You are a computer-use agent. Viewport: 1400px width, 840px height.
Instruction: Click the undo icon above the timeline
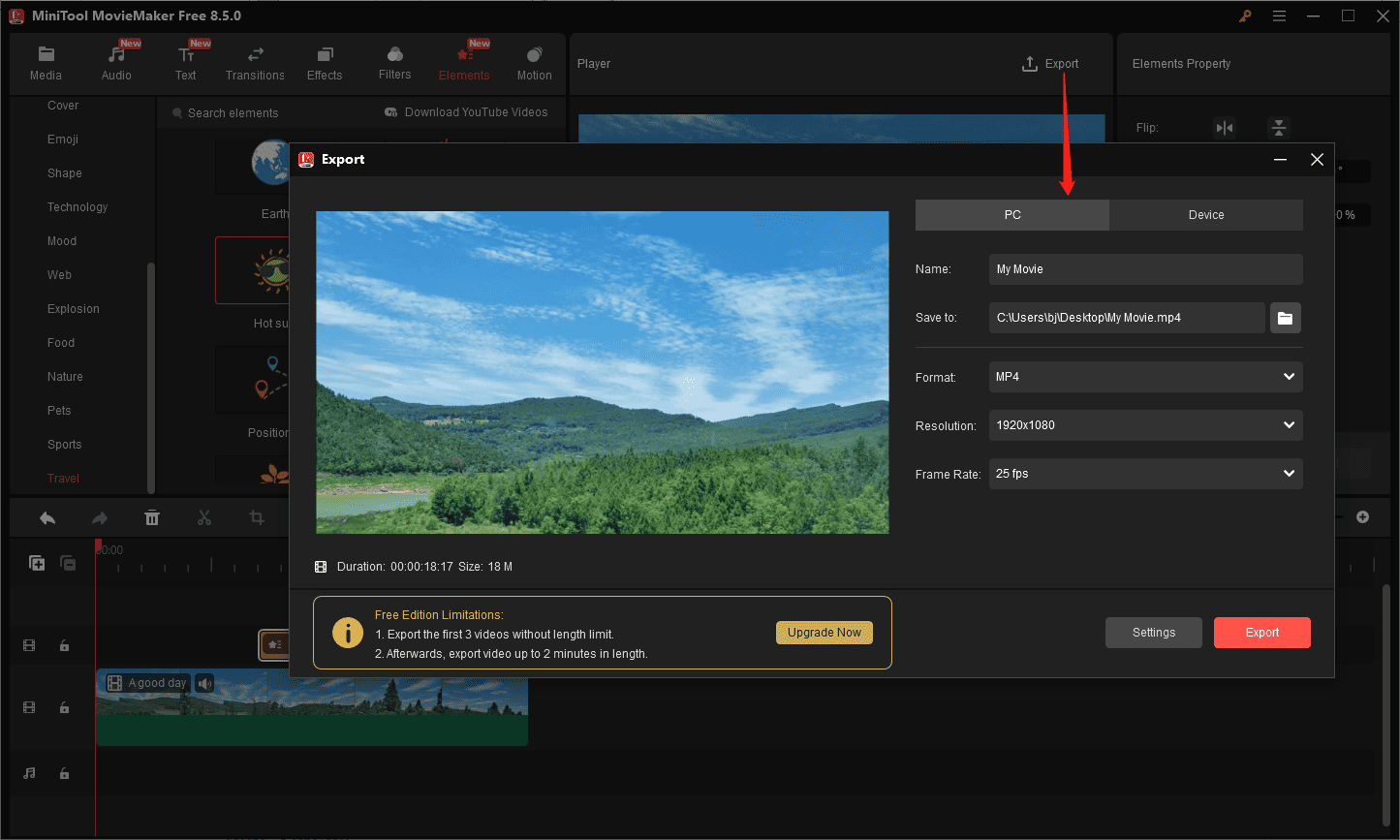pyautogui.click(x=47, y=517)
